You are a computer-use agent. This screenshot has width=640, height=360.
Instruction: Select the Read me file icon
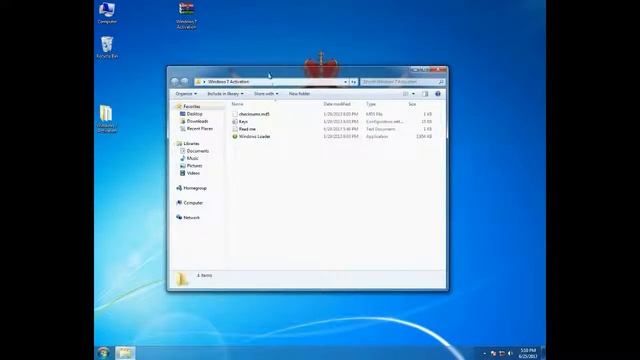click(235, 129)
